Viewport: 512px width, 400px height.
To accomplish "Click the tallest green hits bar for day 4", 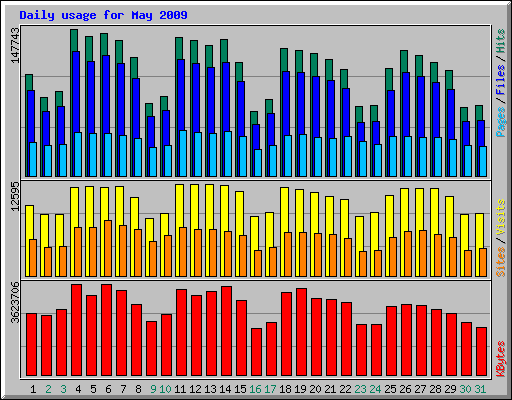I will click(74, 40).
